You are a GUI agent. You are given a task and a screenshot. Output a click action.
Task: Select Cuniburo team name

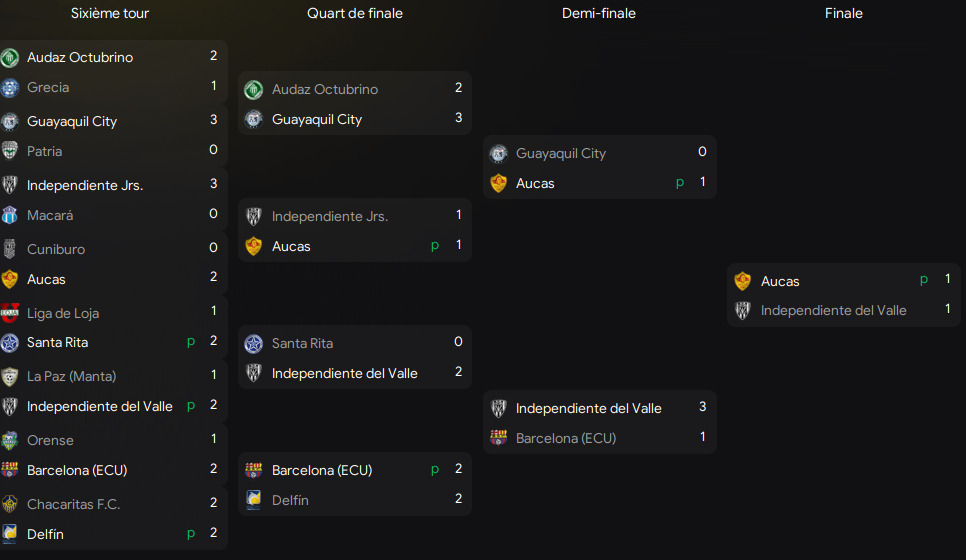(x=56, y=249)
